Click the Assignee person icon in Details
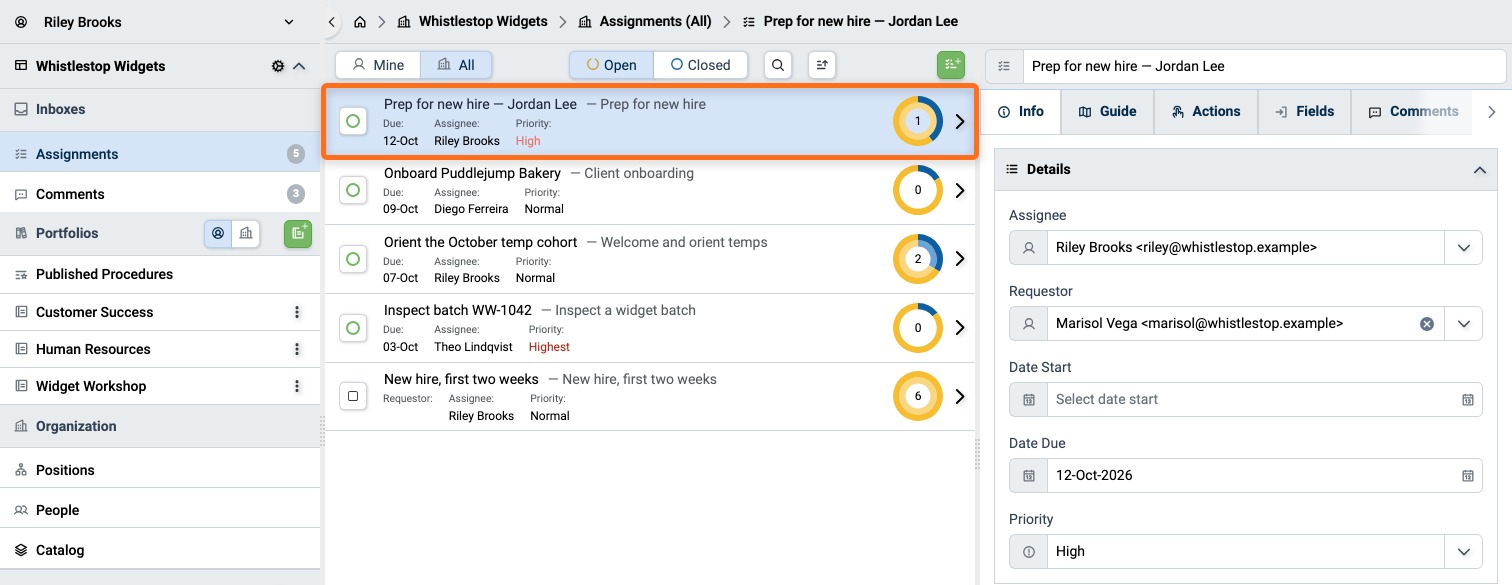Viewport: 1512px width, 585px height. (1028, 247)
